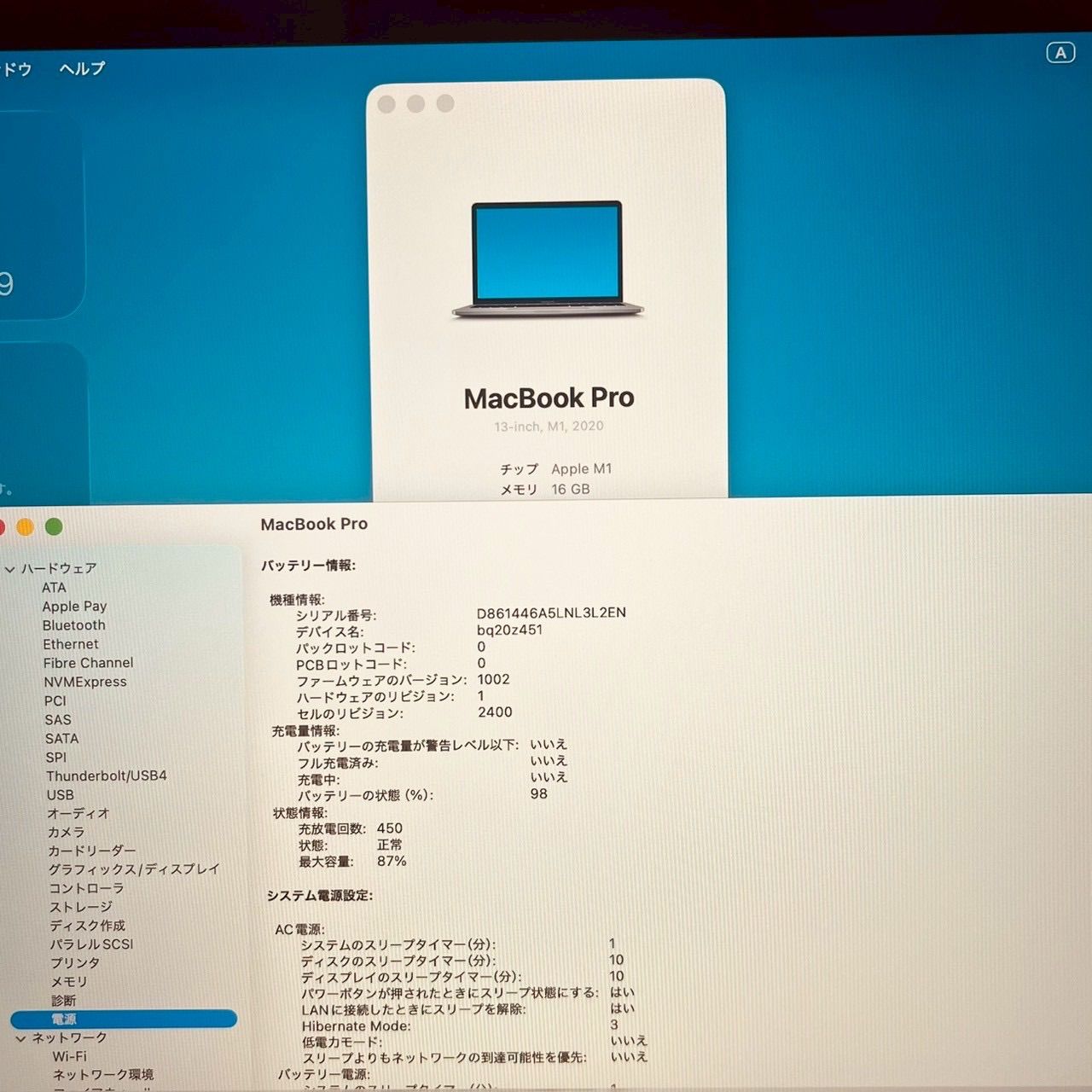Open the ヘルプ menu in the menu bar
The width and height of the screenshot is (1092, 1092).
pyautogui.click(x=82, y=68)
